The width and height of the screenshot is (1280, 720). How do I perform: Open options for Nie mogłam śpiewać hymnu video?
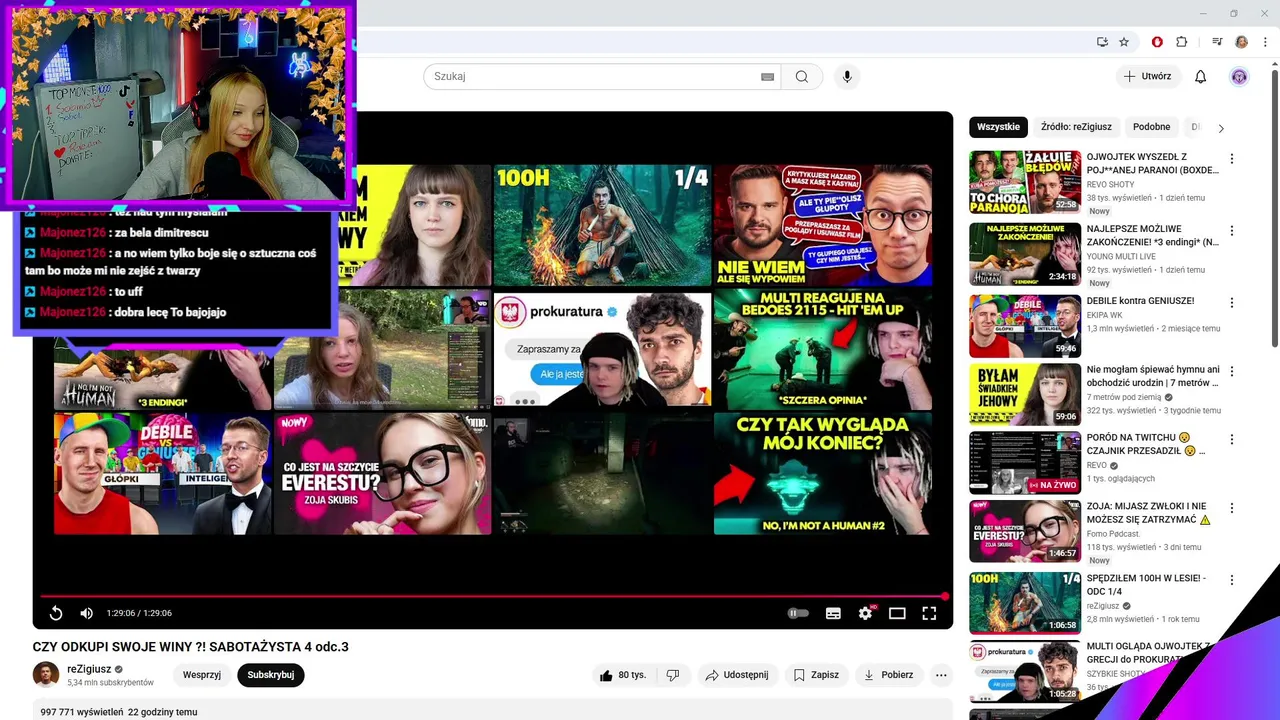tap(1232, 371)
